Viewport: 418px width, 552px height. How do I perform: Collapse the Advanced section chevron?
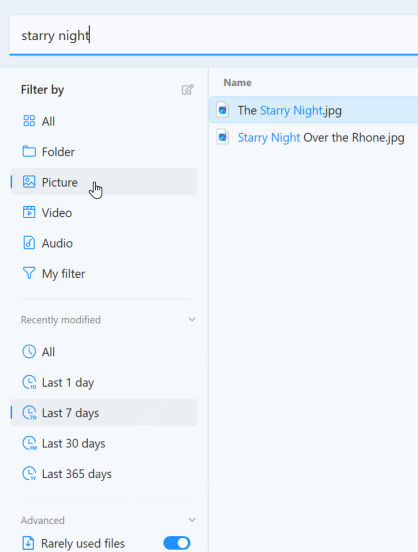(x=192, y=520)
